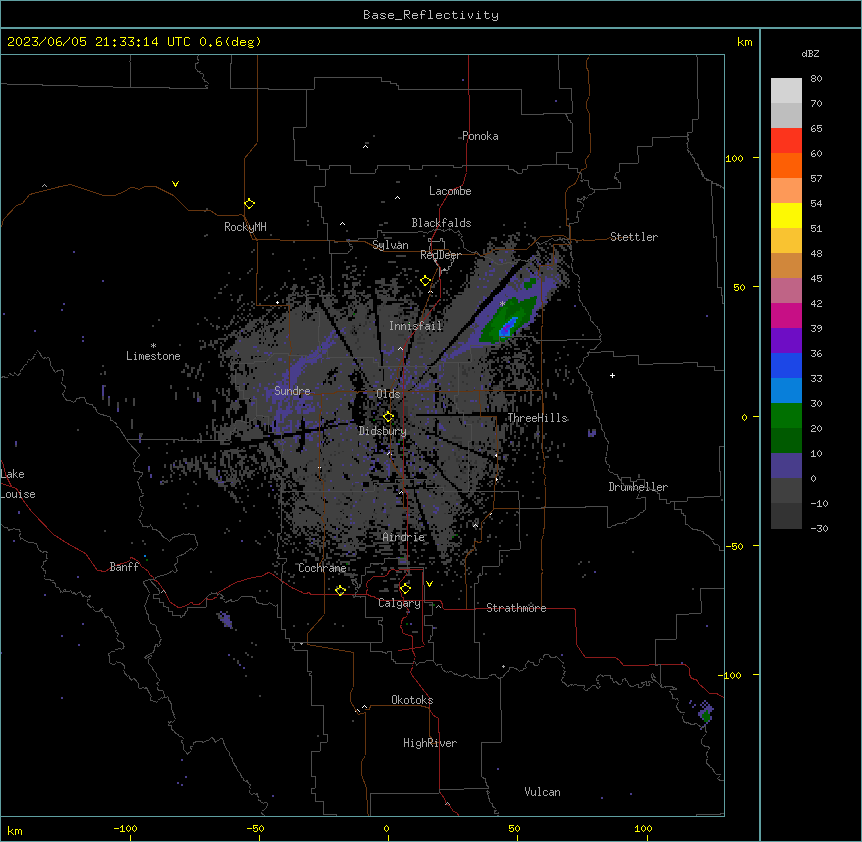This screenshot has width=862, height=842.
Task: Select the white plus marker east of ThreeHills
Action: point(612,375)
